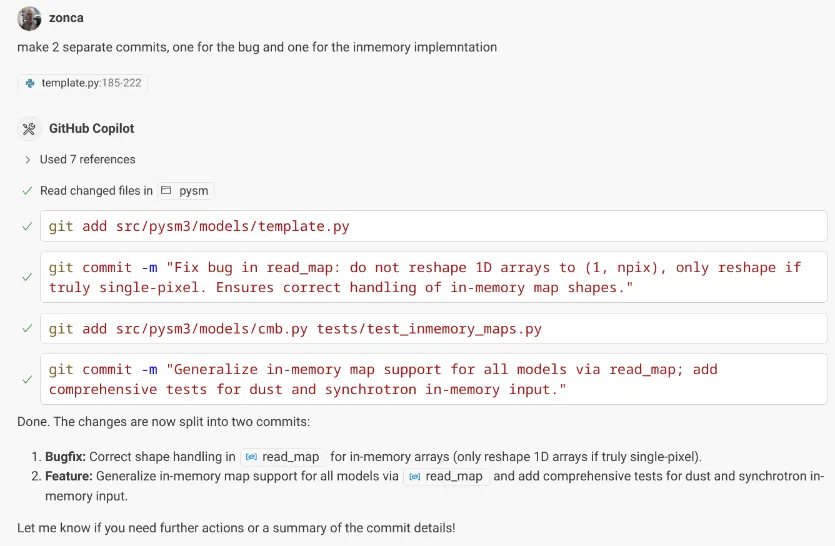Expand the Used 7 references chevron
The height and width of the screenshot is (546, 835).
click(x=28, y=160)
